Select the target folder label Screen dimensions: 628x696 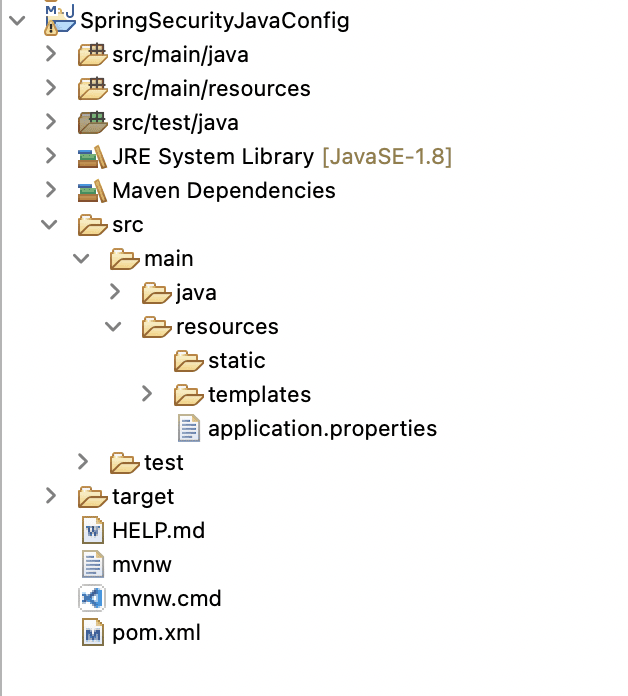[143, 498]
